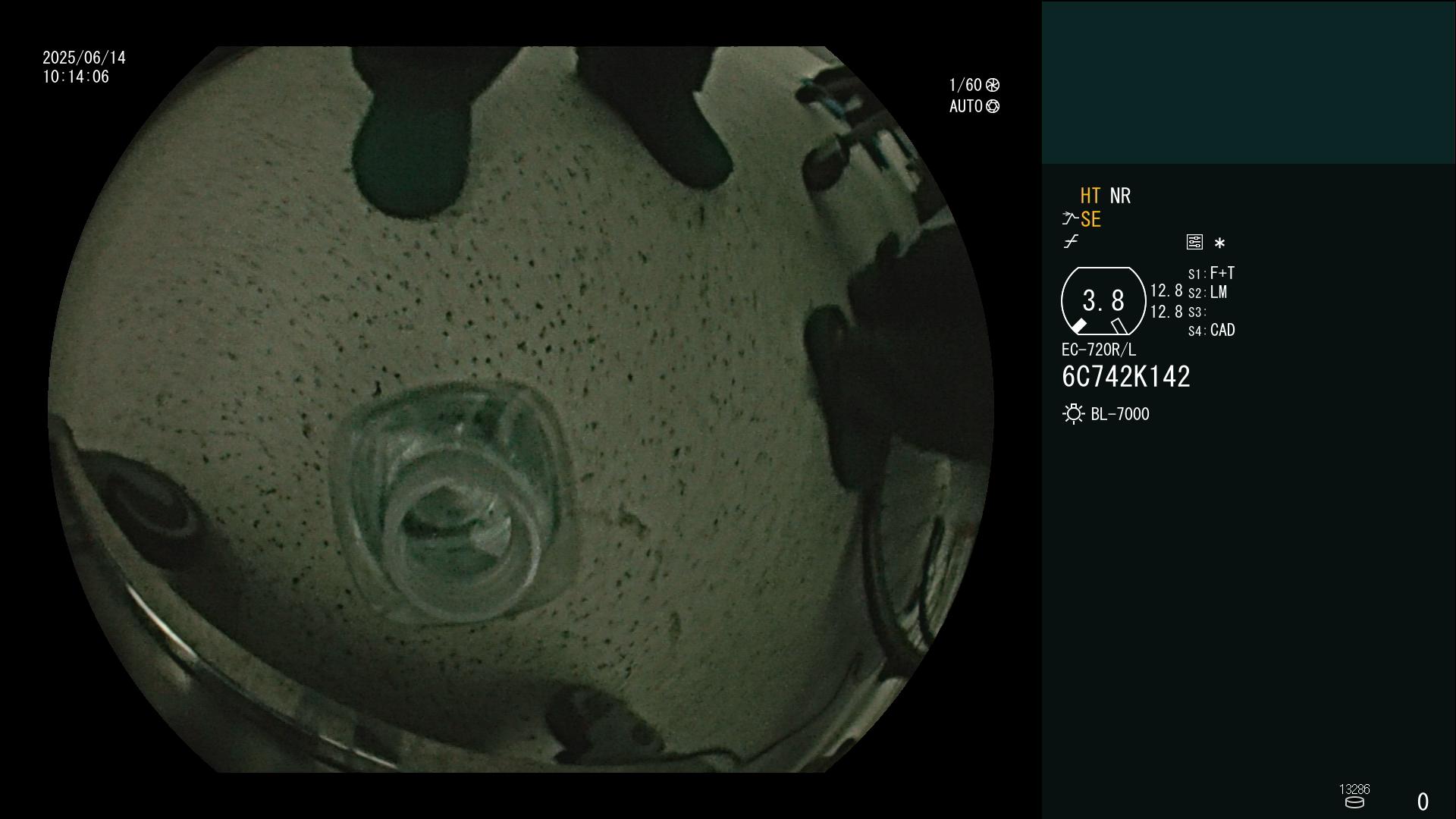Click the S4: CAD switch assignment

click(x=1212, y=331)
